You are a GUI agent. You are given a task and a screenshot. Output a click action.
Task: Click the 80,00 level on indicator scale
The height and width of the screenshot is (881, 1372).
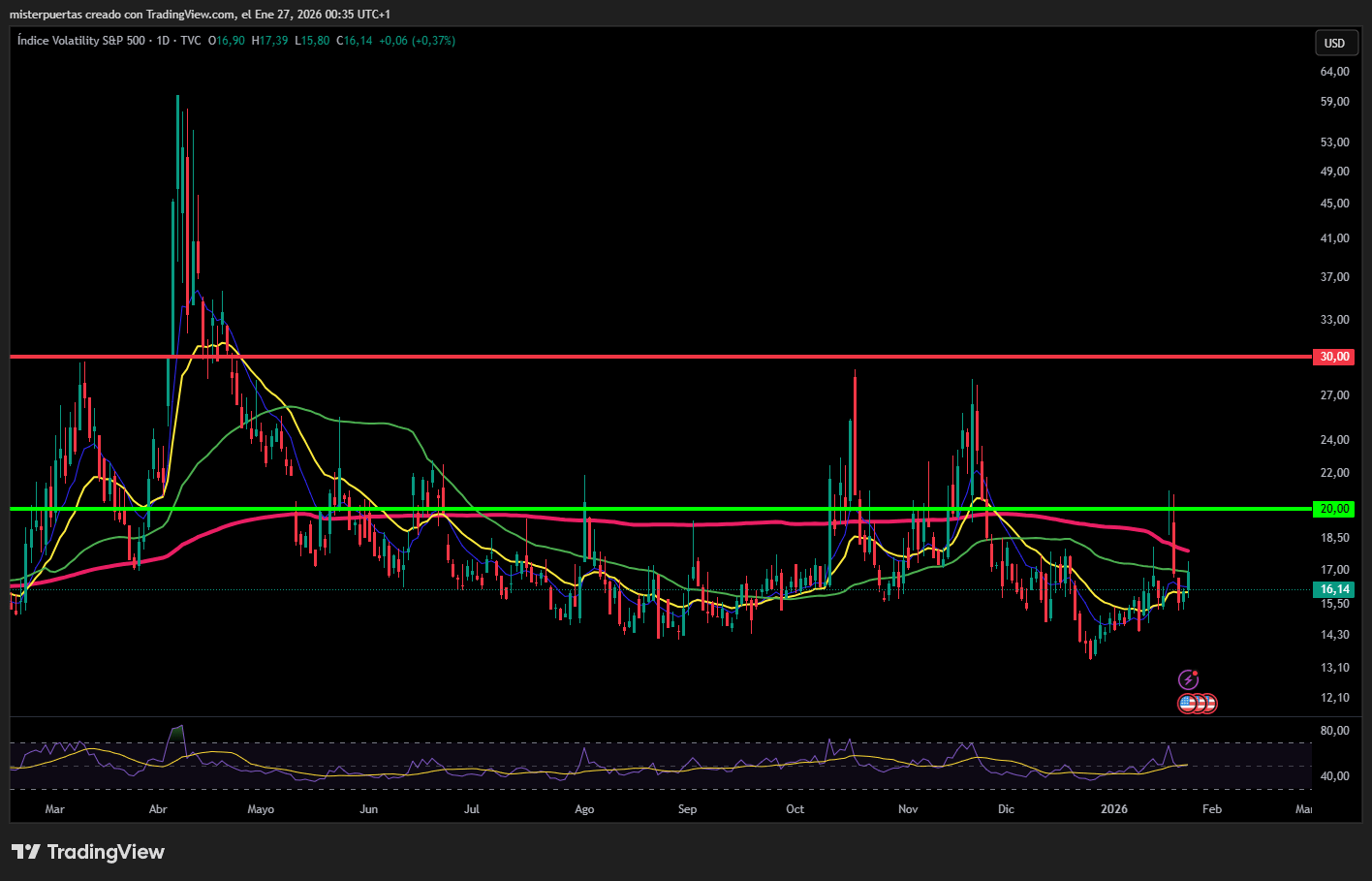click(1334, 731)
